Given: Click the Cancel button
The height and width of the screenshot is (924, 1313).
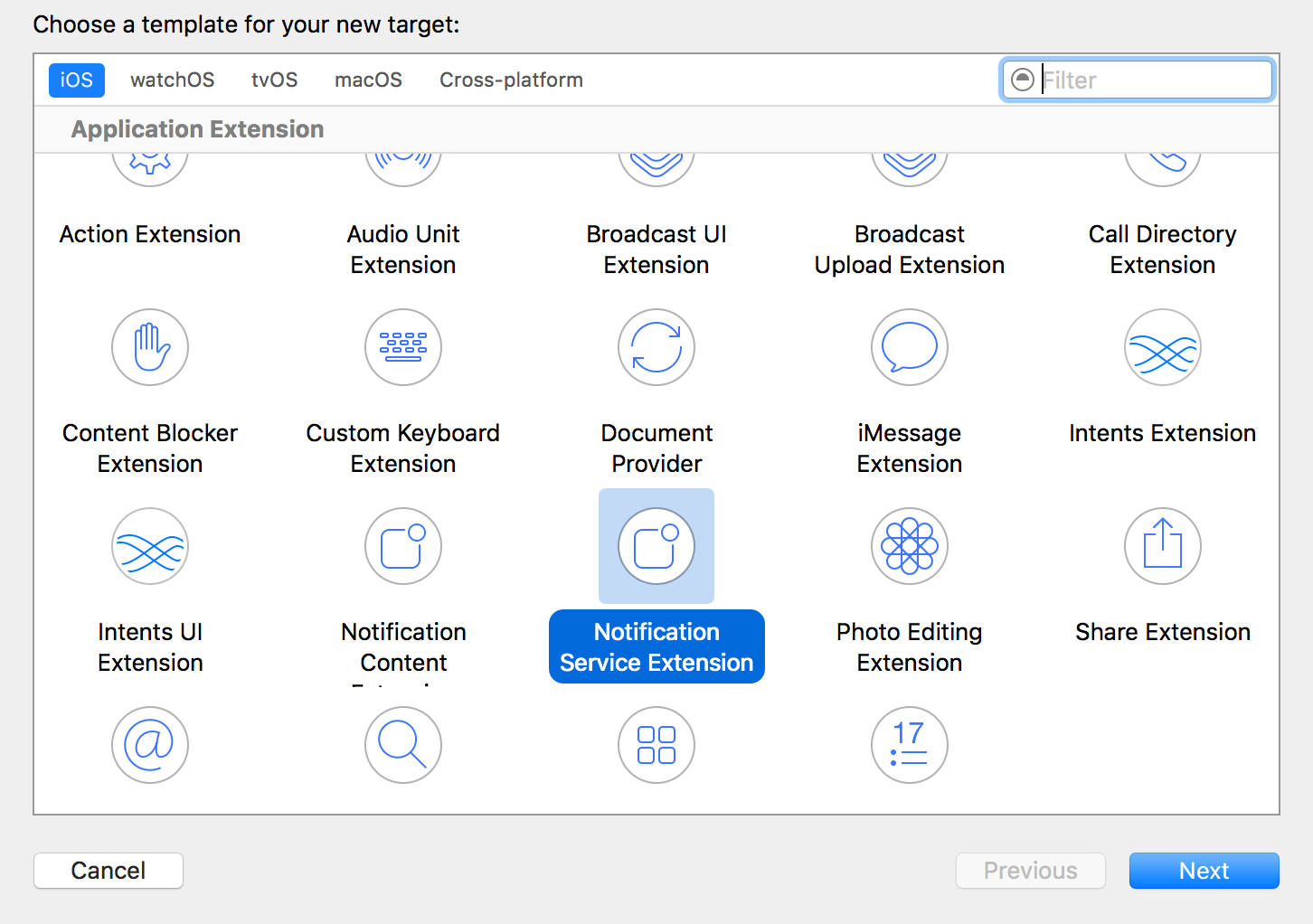Looking at the screenshot, I should coord(109,871).
